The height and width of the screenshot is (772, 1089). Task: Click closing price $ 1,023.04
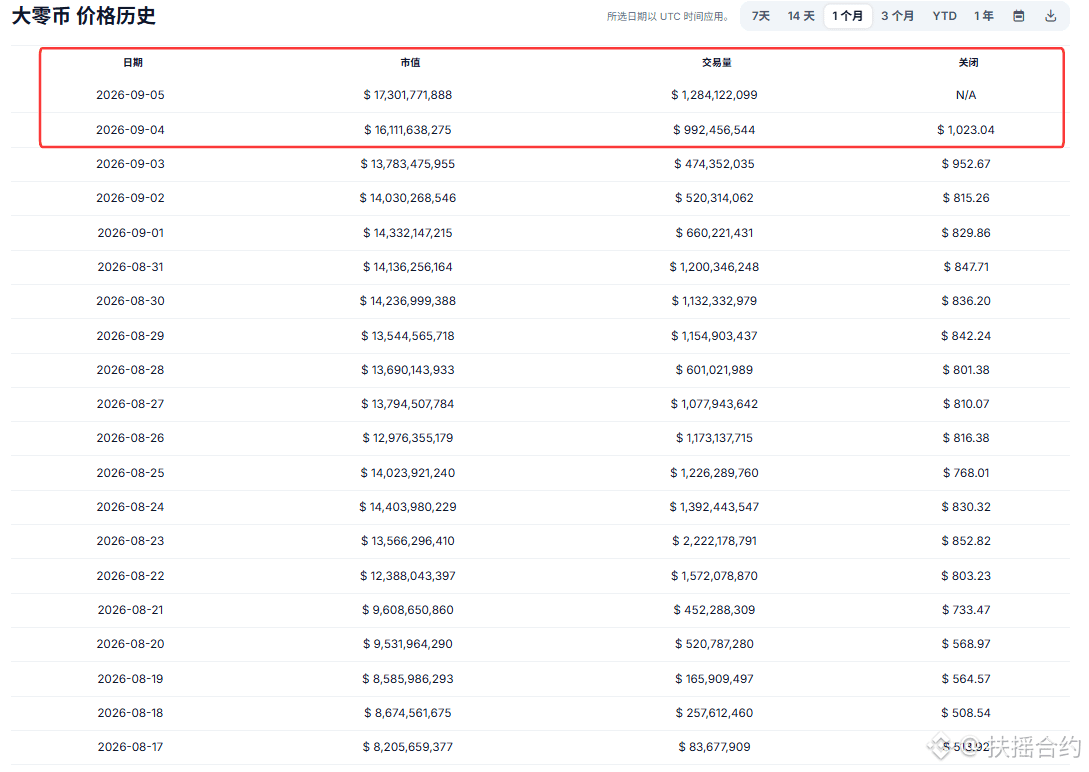point(966,130)
